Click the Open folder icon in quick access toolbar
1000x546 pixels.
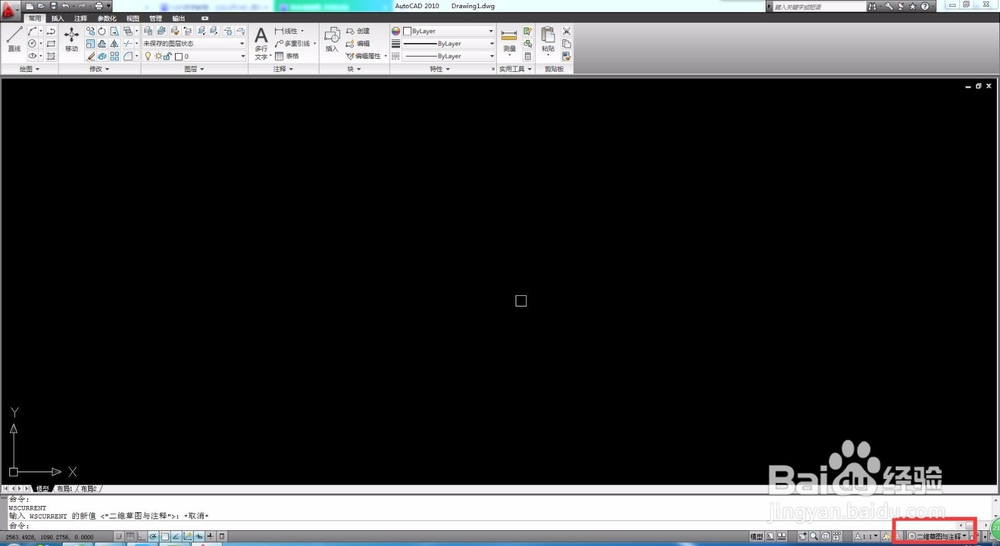point(41,6)
